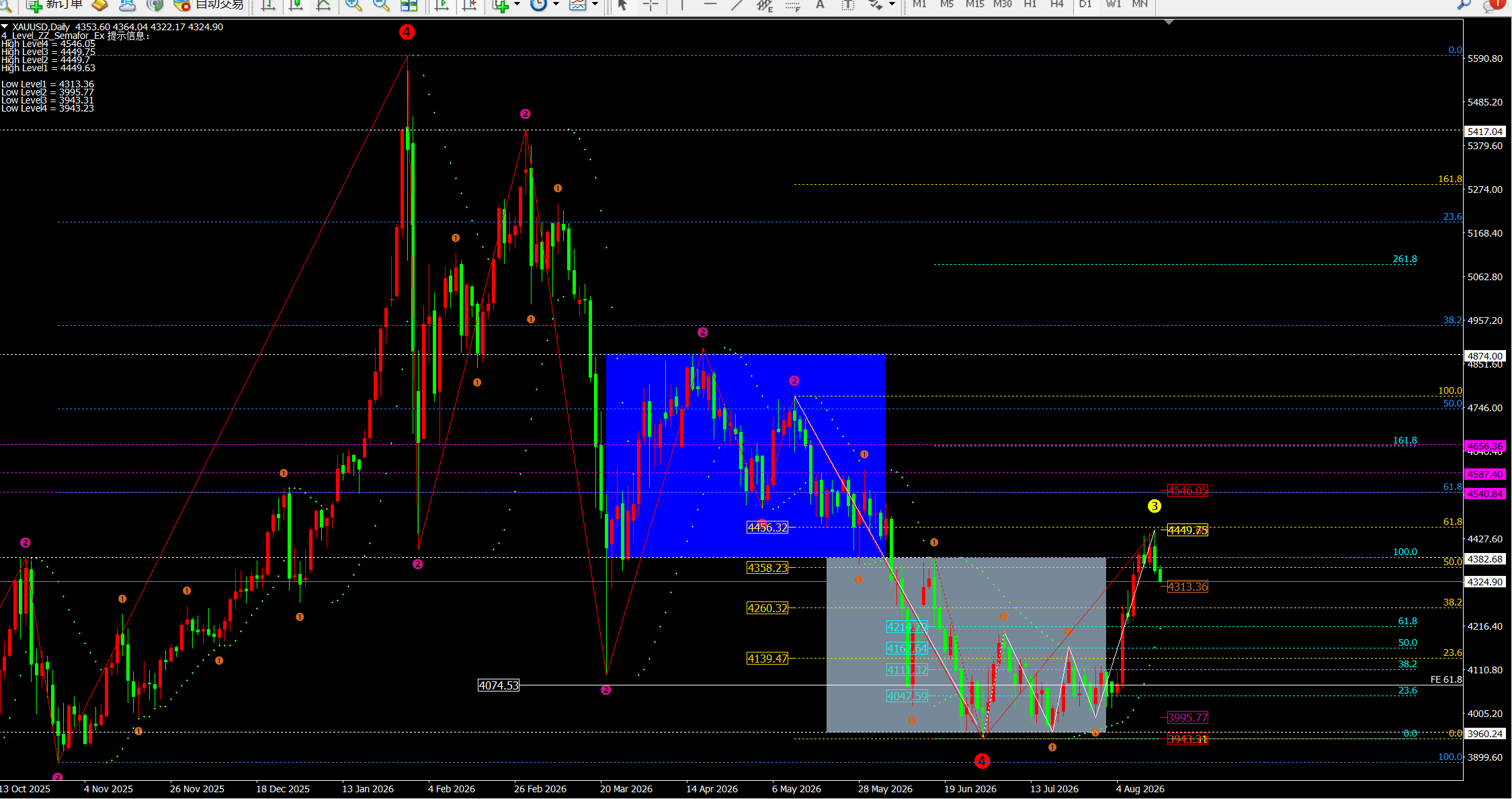Expand the templates dropdown arrow
The height and width of the screenshot is (799, 1512).
(595, 5)
